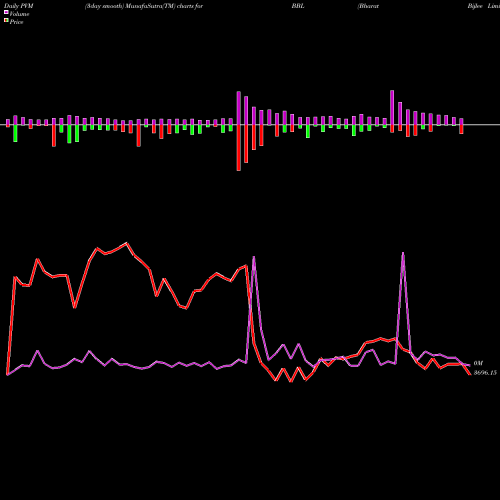Click the '0M' volume value label
This screenshot has width=500, height=500.
point(478,363)
